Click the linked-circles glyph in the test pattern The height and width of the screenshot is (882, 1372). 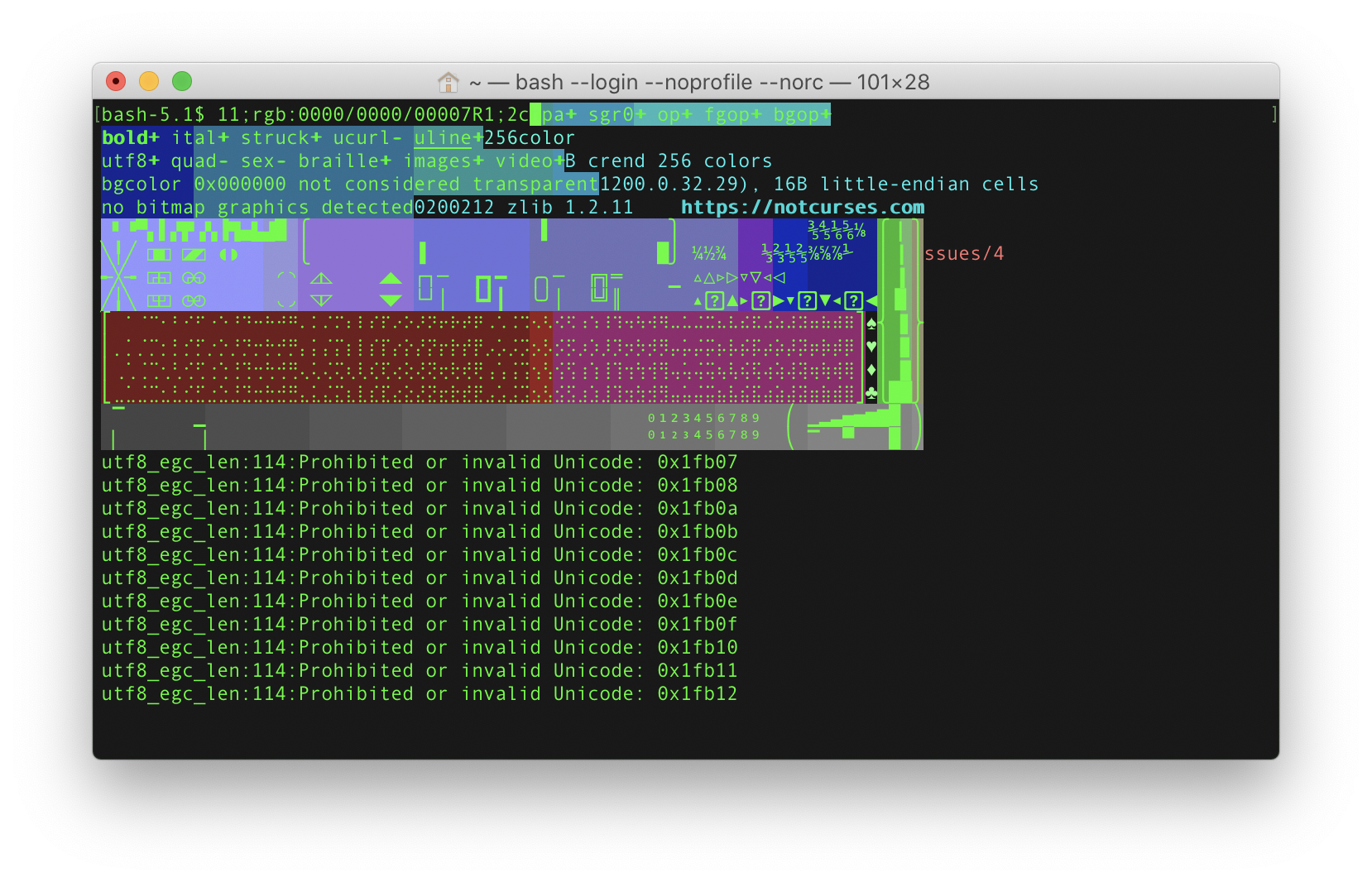tap(195, 279)
